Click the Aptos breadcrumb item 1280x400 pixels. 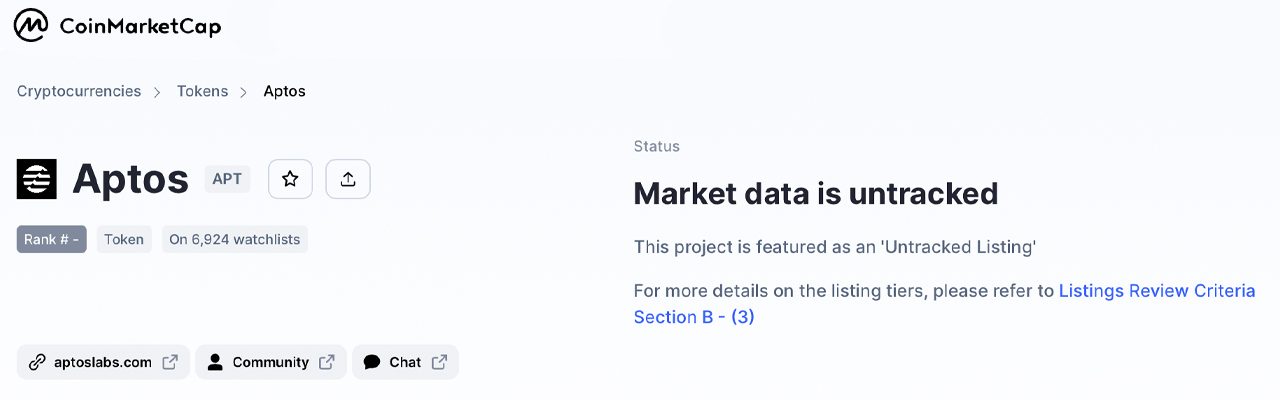click(x=284, y=91)
